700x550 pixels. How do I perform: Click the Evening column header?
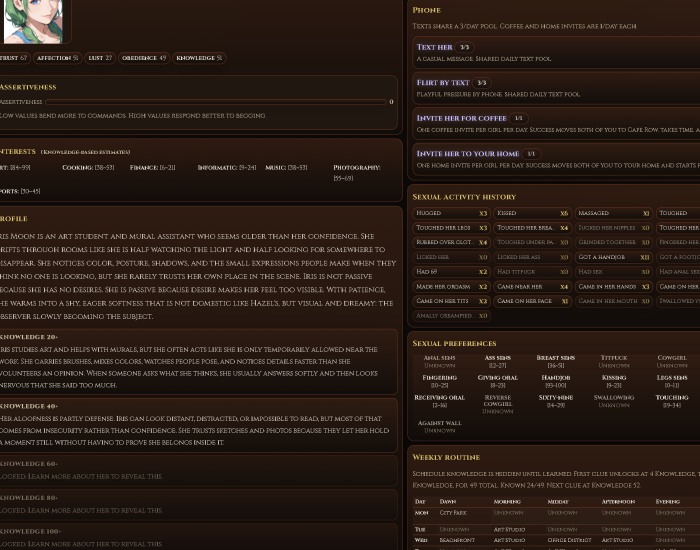(667, 501)
